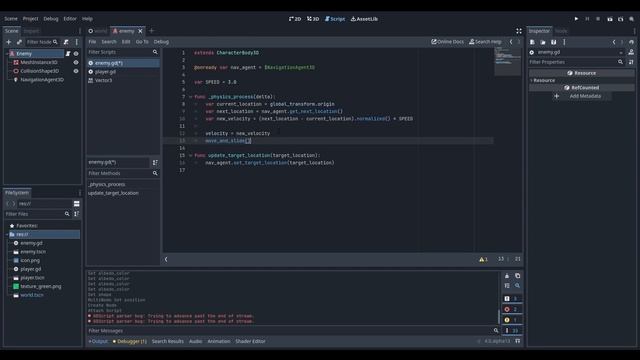Select texture_green.png in FileSystem
640x360 pixels.
[x=41, y=287]
